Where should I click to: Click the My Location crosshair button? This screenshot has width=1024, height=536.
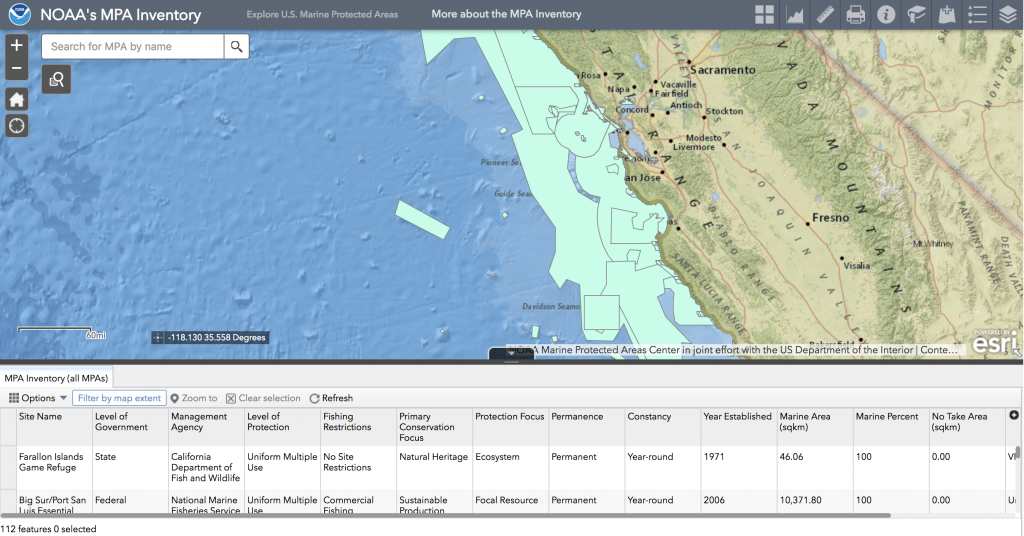point(17,125)
